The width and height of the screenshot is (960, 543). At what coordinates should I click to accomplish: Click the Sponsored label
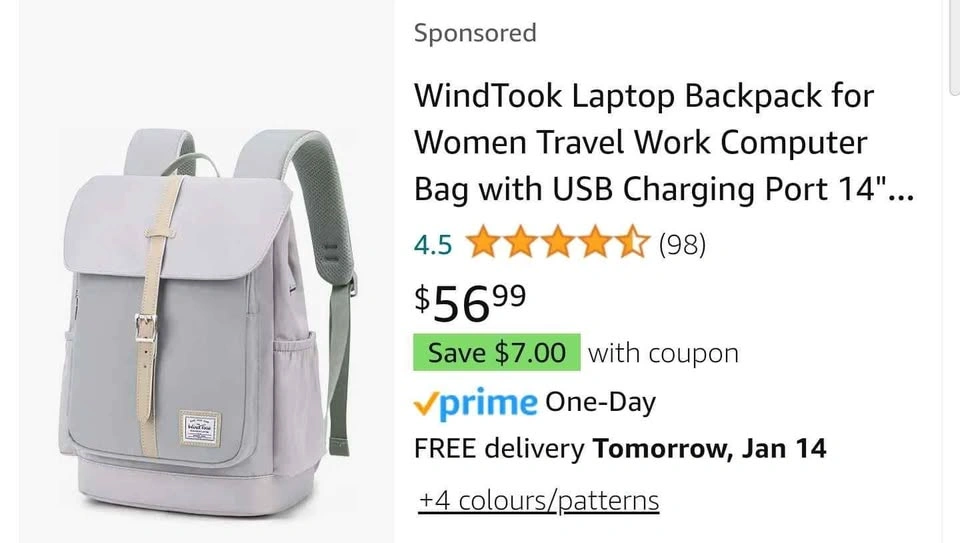coord(475,32)
